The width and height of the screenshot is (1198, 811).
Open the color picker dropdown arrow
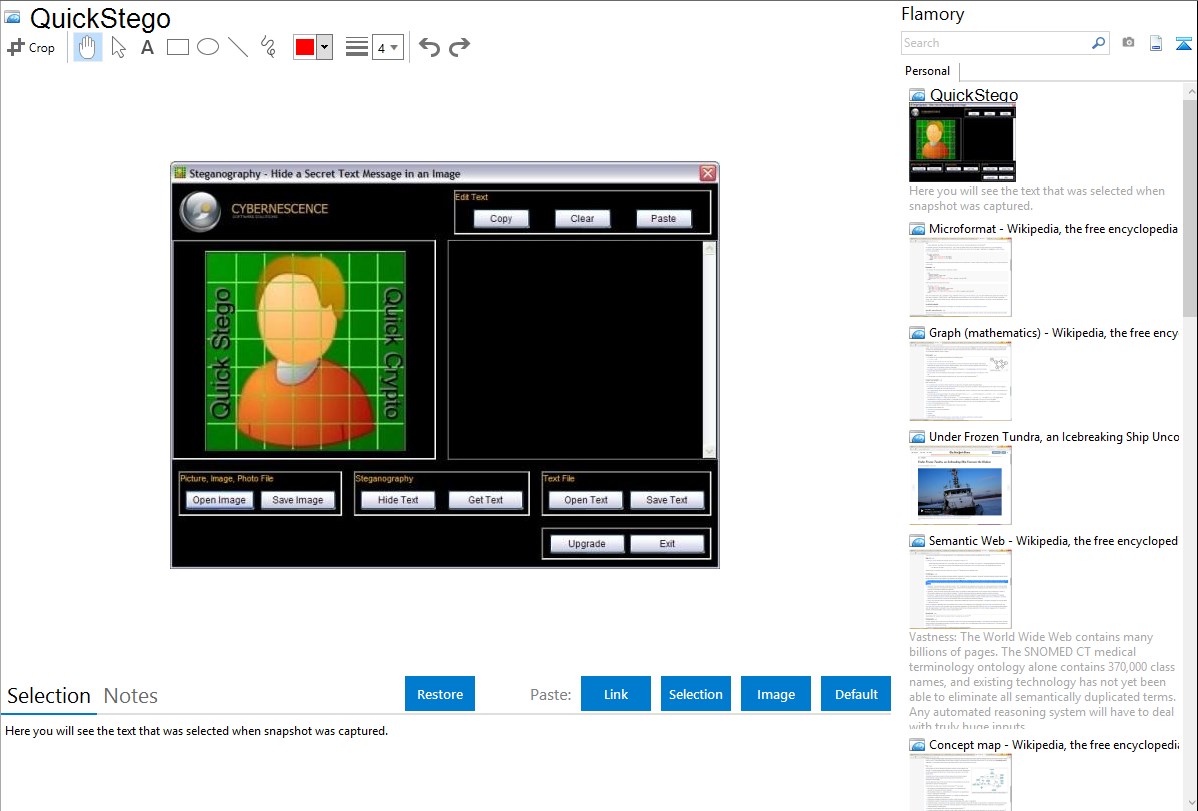pos(324,47)
